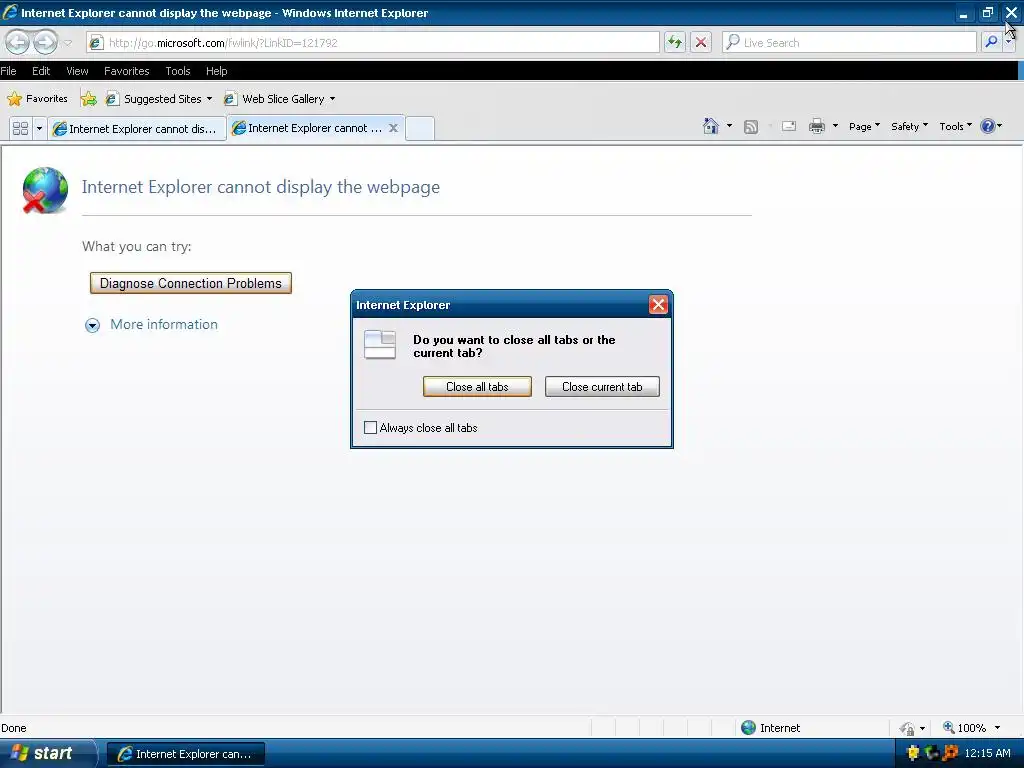Close the Internet Explorer dialog with red X
Viewport: 1024px width, 768px height.
click(658, 305)
